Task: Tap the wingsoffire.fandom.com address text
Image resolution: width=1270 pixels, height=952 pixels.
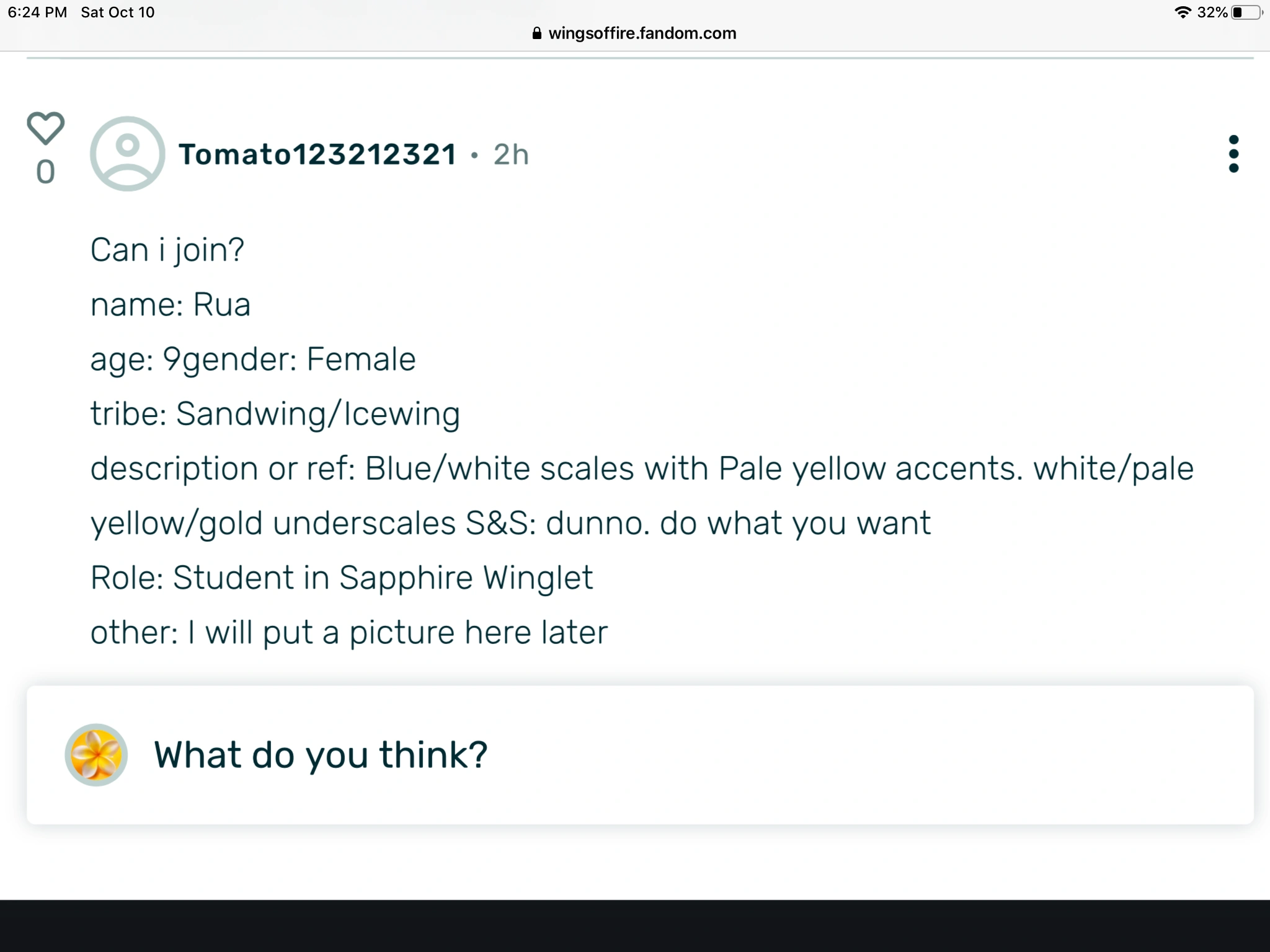Action: point(642,33)
